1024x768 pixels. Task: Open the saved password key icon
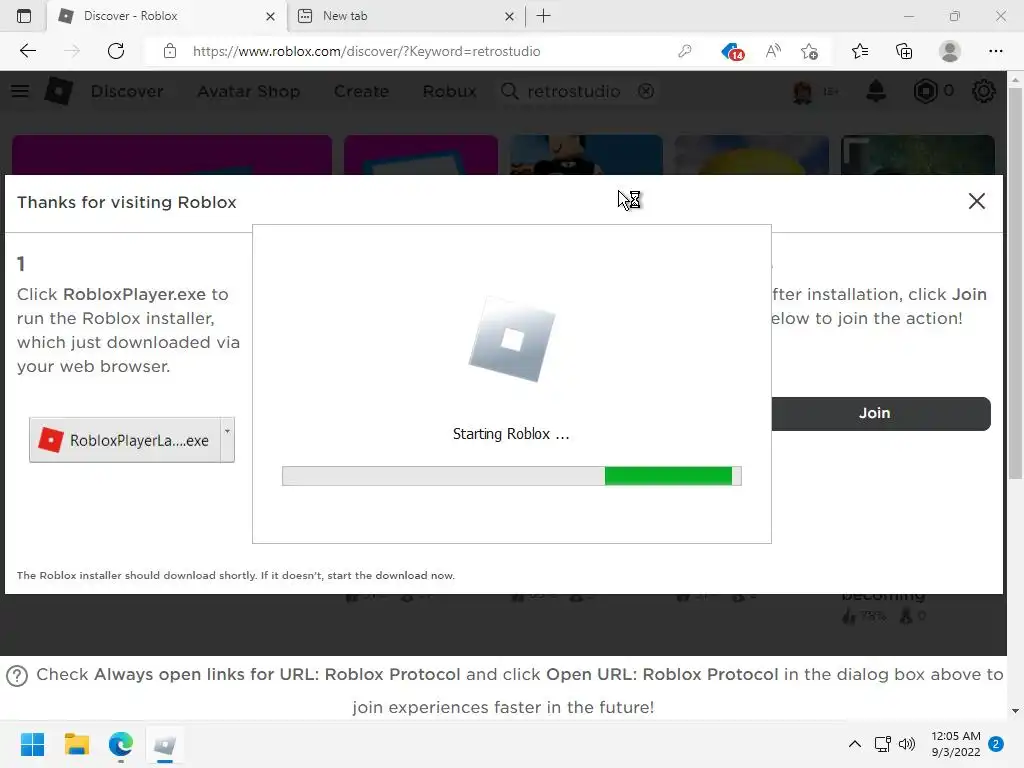click(684, 51)
